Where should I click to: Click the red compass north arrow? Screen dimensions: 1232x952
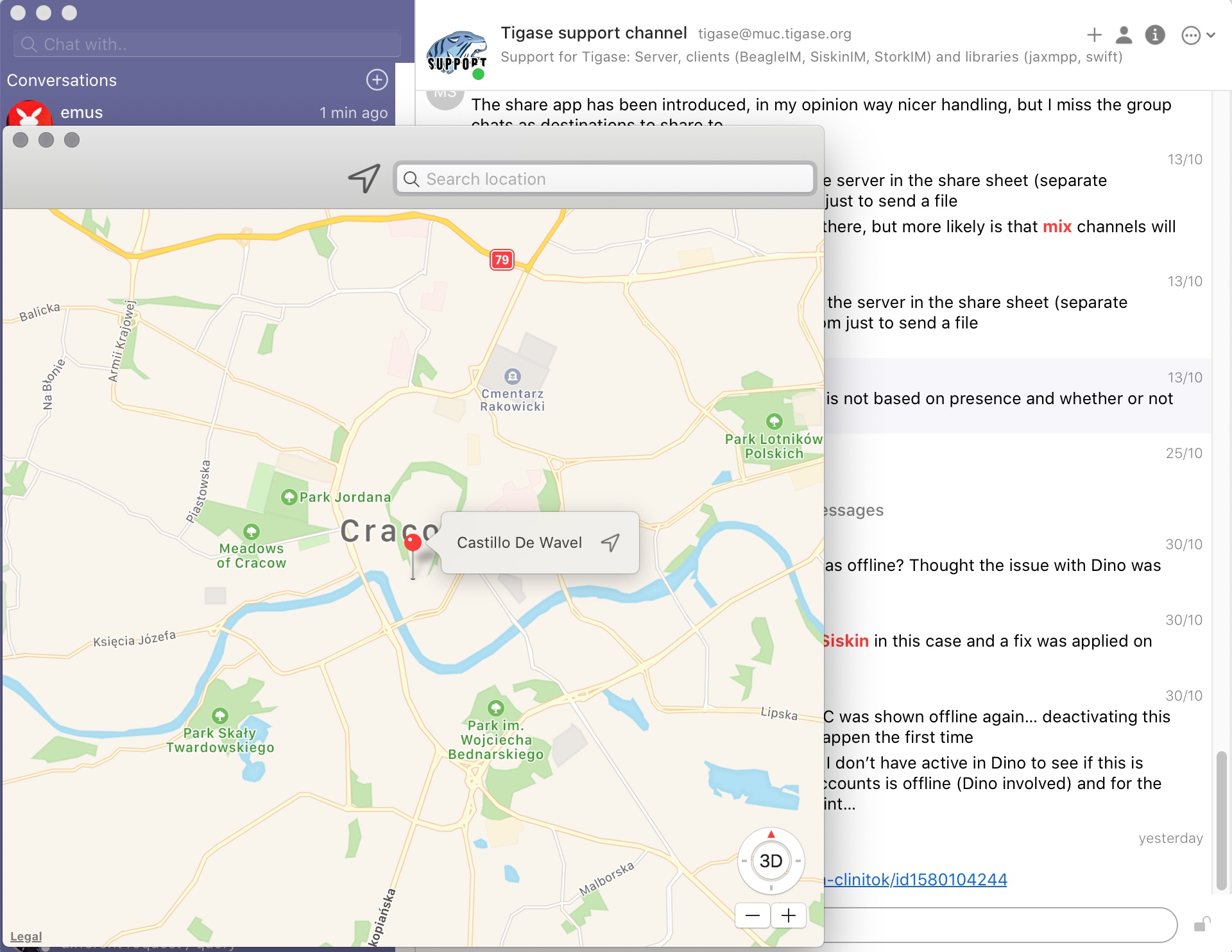[771, 834]
